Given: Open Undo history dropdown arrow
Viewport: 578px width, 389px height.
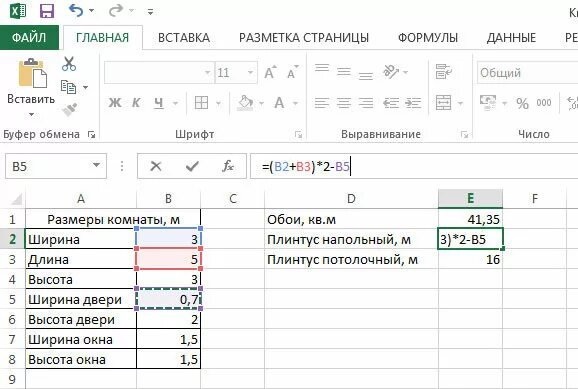Looking at the screenshot, I should click(x=91, y=11).
